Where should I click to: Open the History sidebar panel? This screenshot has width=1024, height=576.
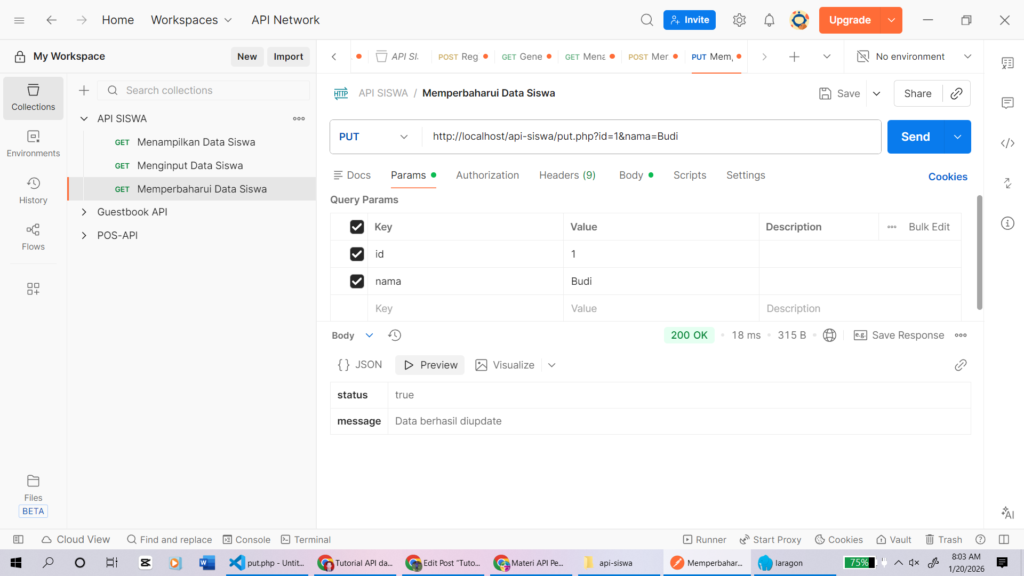point(33,190)
